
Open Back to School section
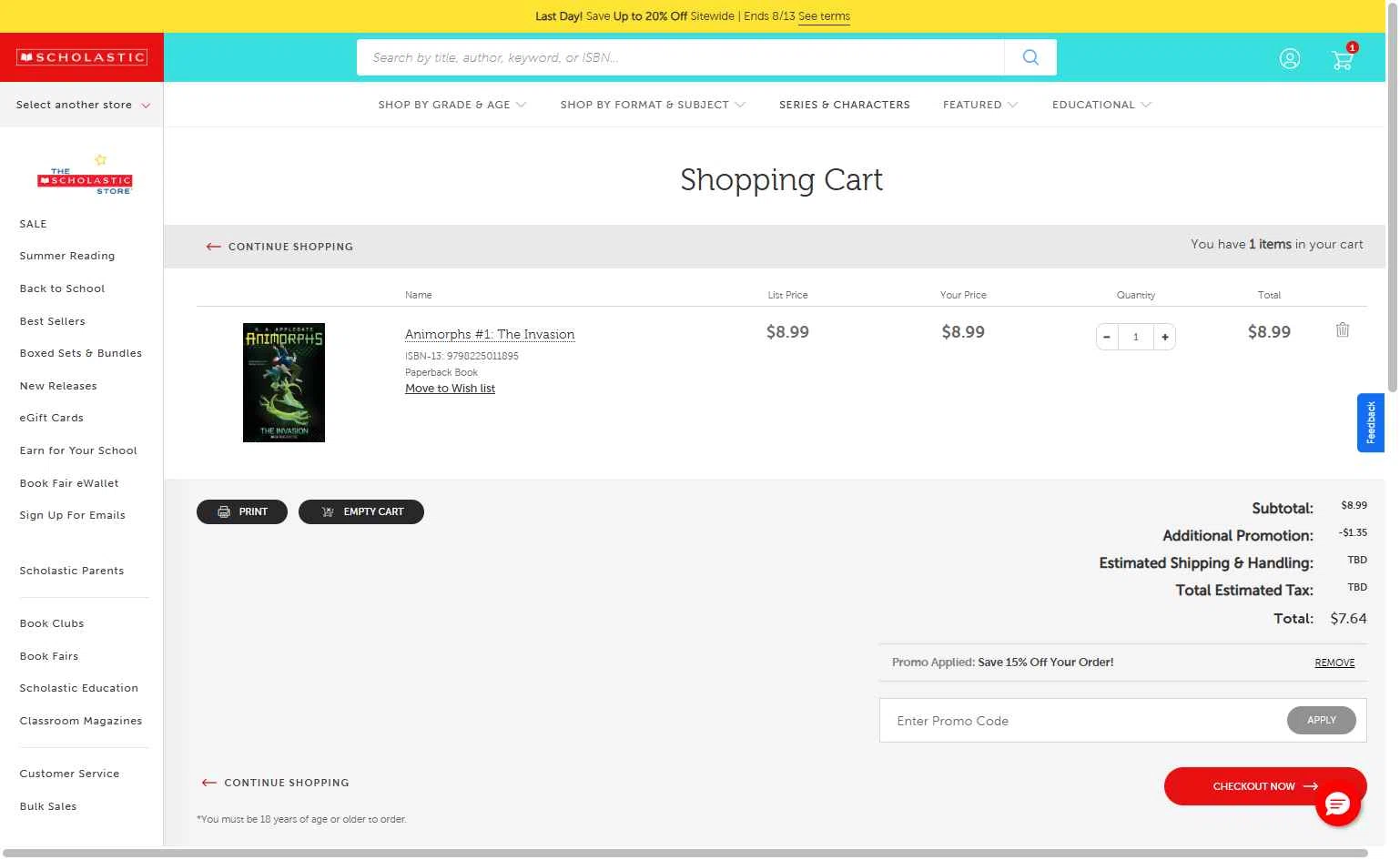(x=62, y=289)
